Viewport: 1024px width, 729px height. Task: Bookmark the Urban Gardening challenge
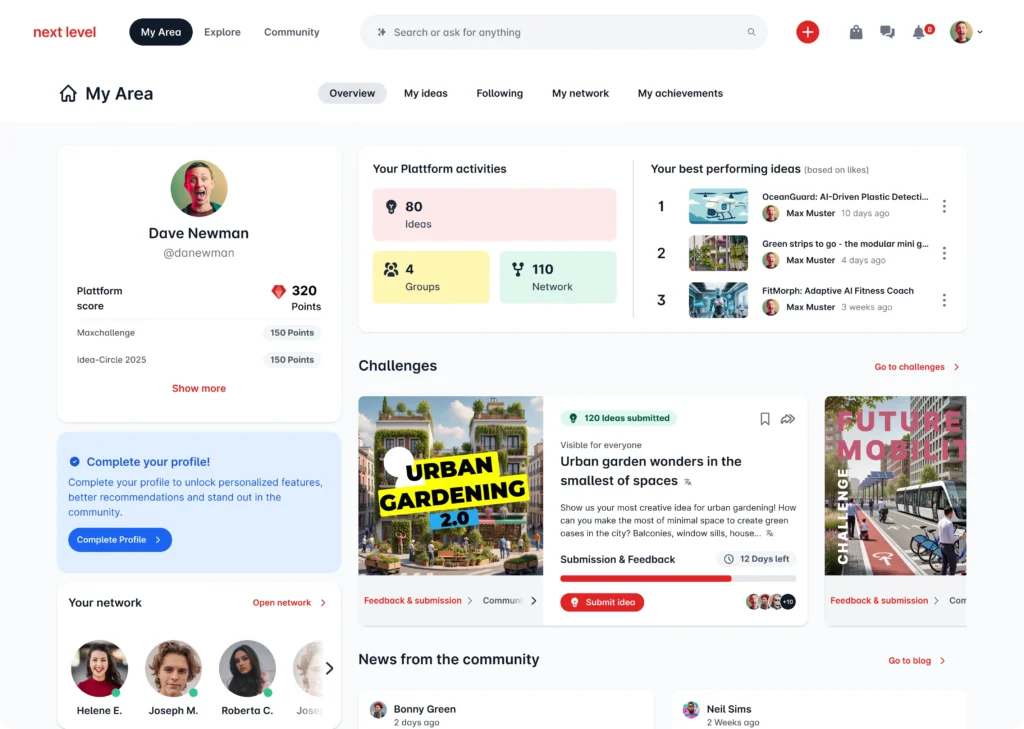tap(764, 419)
